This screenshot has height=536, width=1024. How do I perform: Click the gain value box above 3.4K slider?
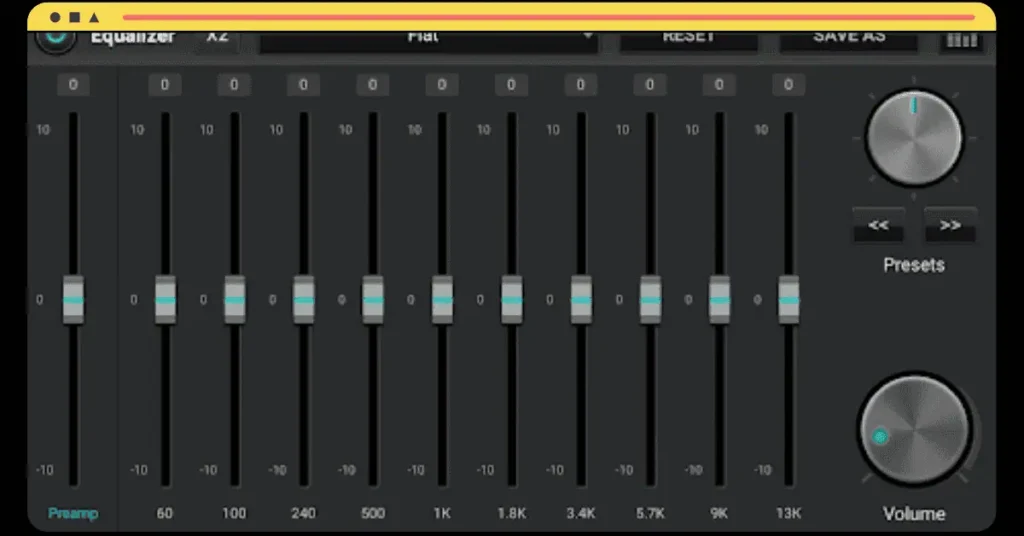(x=581, y=85)
